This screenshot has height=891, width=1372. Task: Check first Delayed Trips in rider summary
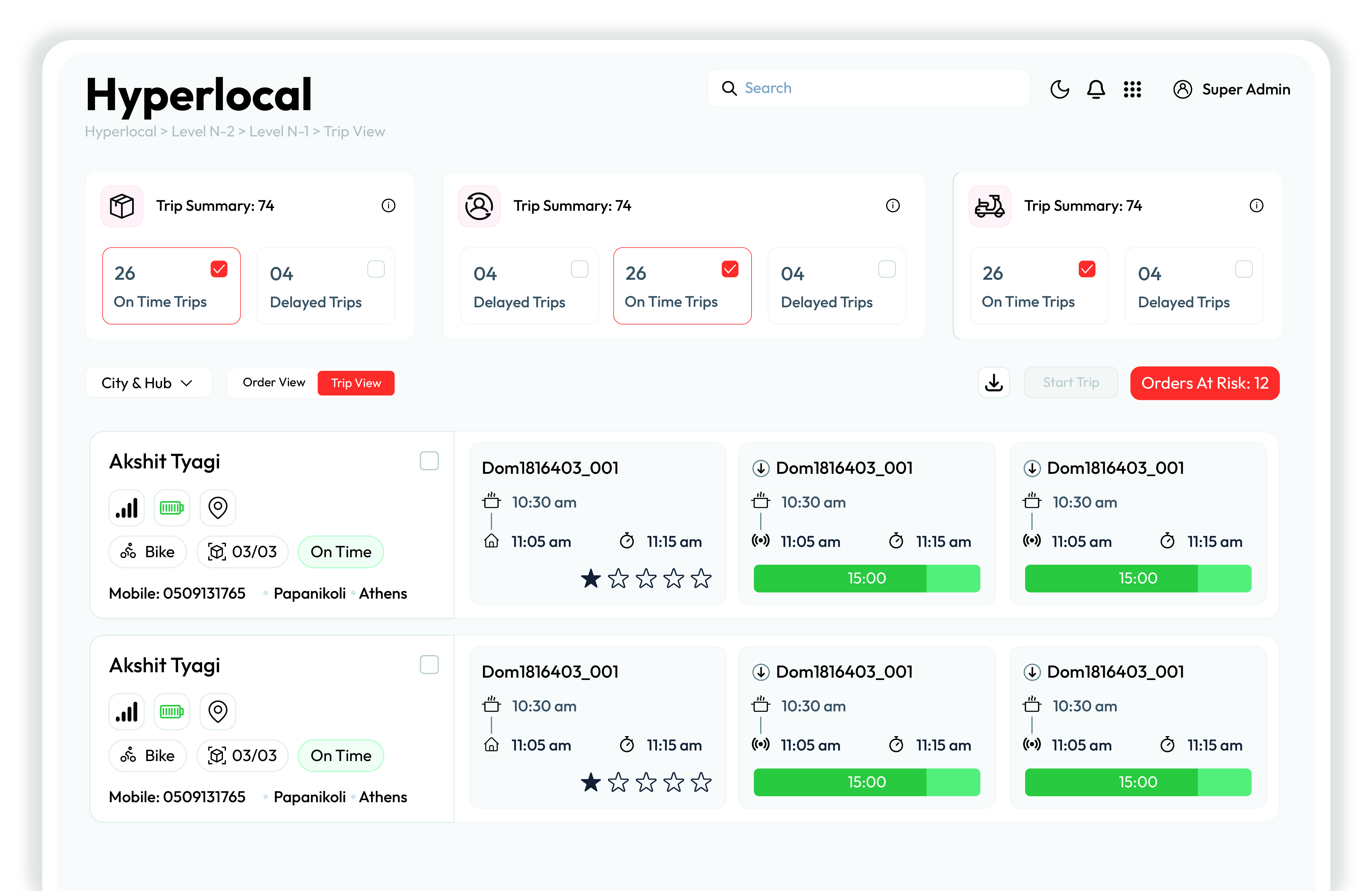click(579, 269)
